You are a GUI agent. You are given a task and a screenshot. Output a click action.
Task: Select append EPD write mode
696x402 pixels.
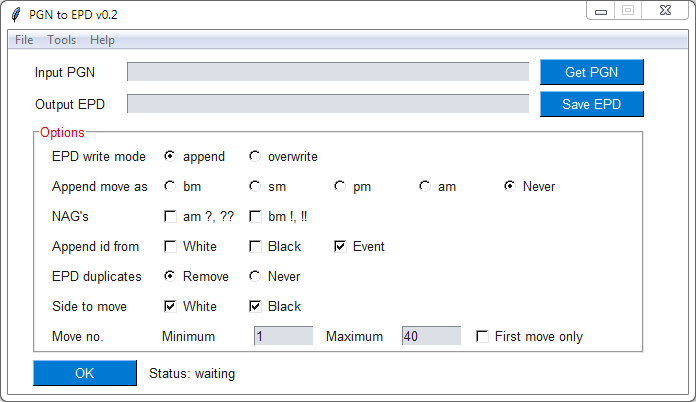tap(170, 156)
